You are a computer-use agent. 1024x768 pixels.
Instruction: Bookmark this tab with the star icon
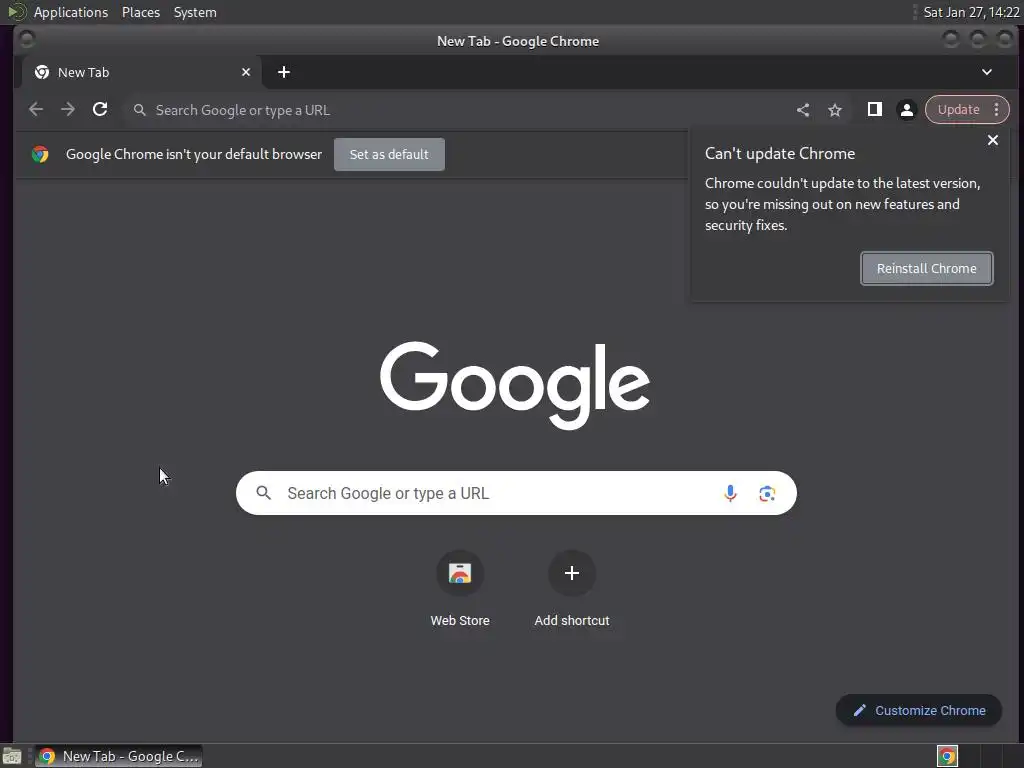tap(835, 110)
